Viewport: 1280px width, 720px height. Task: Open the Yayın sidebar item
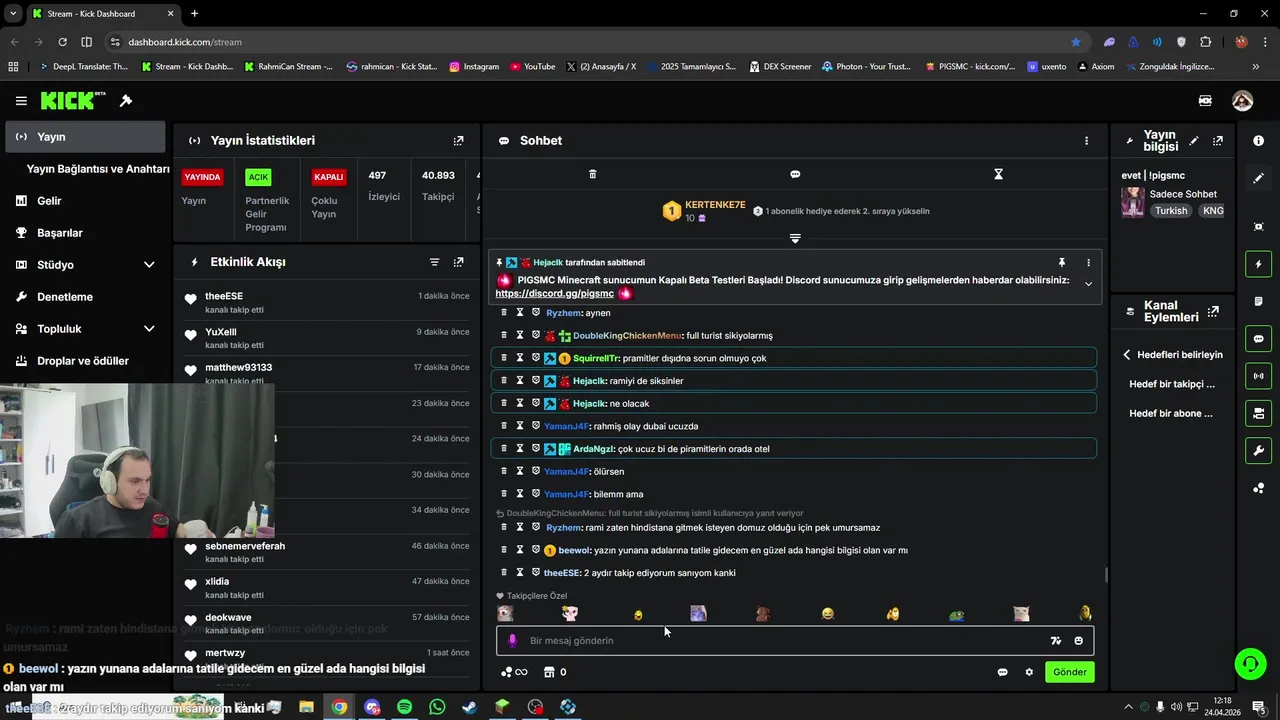tap(85, 137)
